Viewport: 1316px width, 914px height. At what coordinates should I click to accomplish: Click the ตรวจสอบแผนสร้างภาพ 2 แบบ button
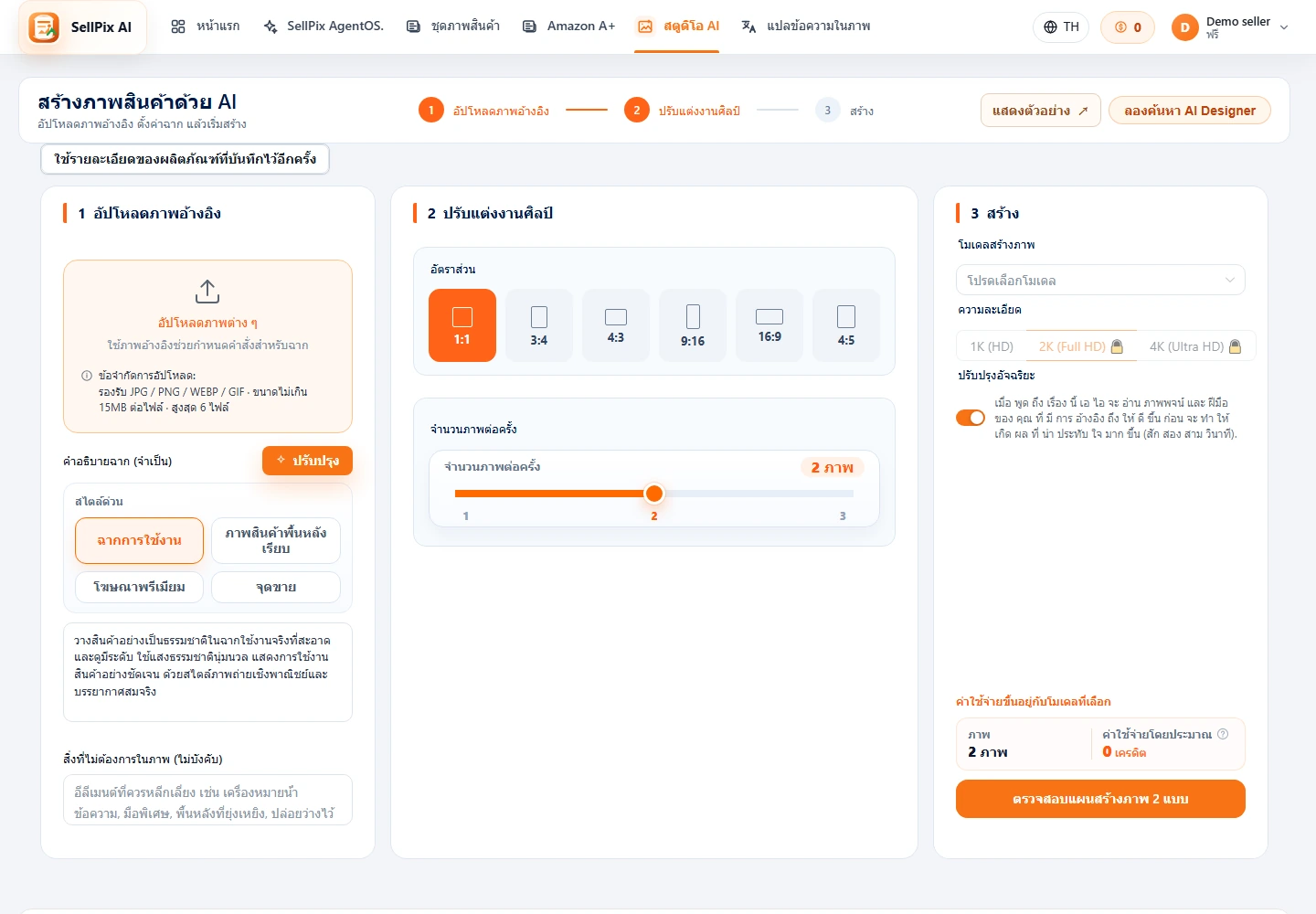[x=1100, y=799]
